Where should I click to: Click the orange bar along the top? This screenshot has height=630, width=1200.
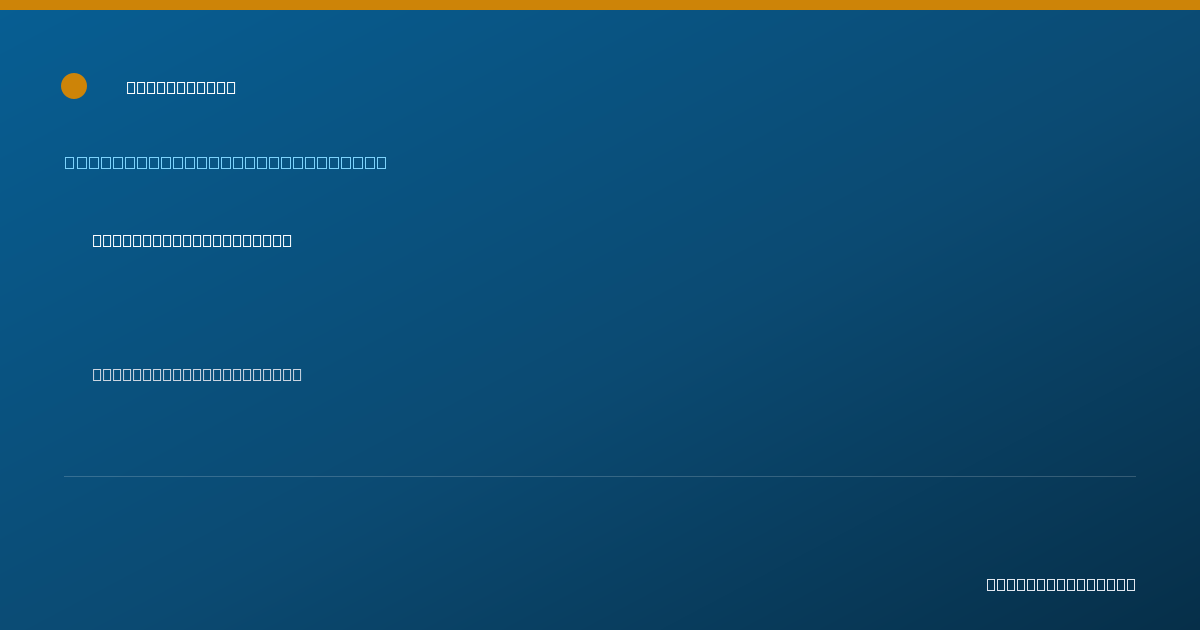[x=600, y=5]
